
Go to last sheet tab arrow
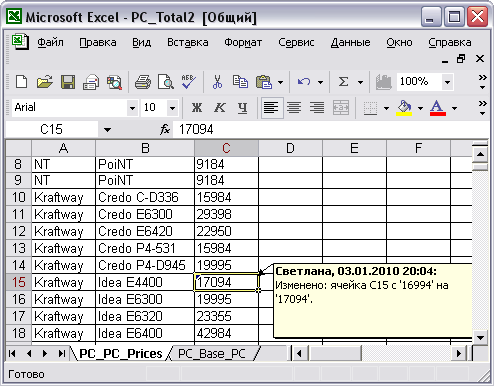point(61,353)
